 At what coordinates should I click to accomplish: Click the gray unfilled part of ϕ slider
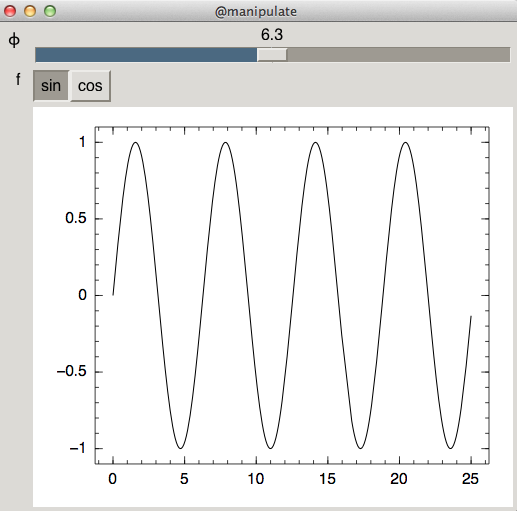[x=398, y=55]
